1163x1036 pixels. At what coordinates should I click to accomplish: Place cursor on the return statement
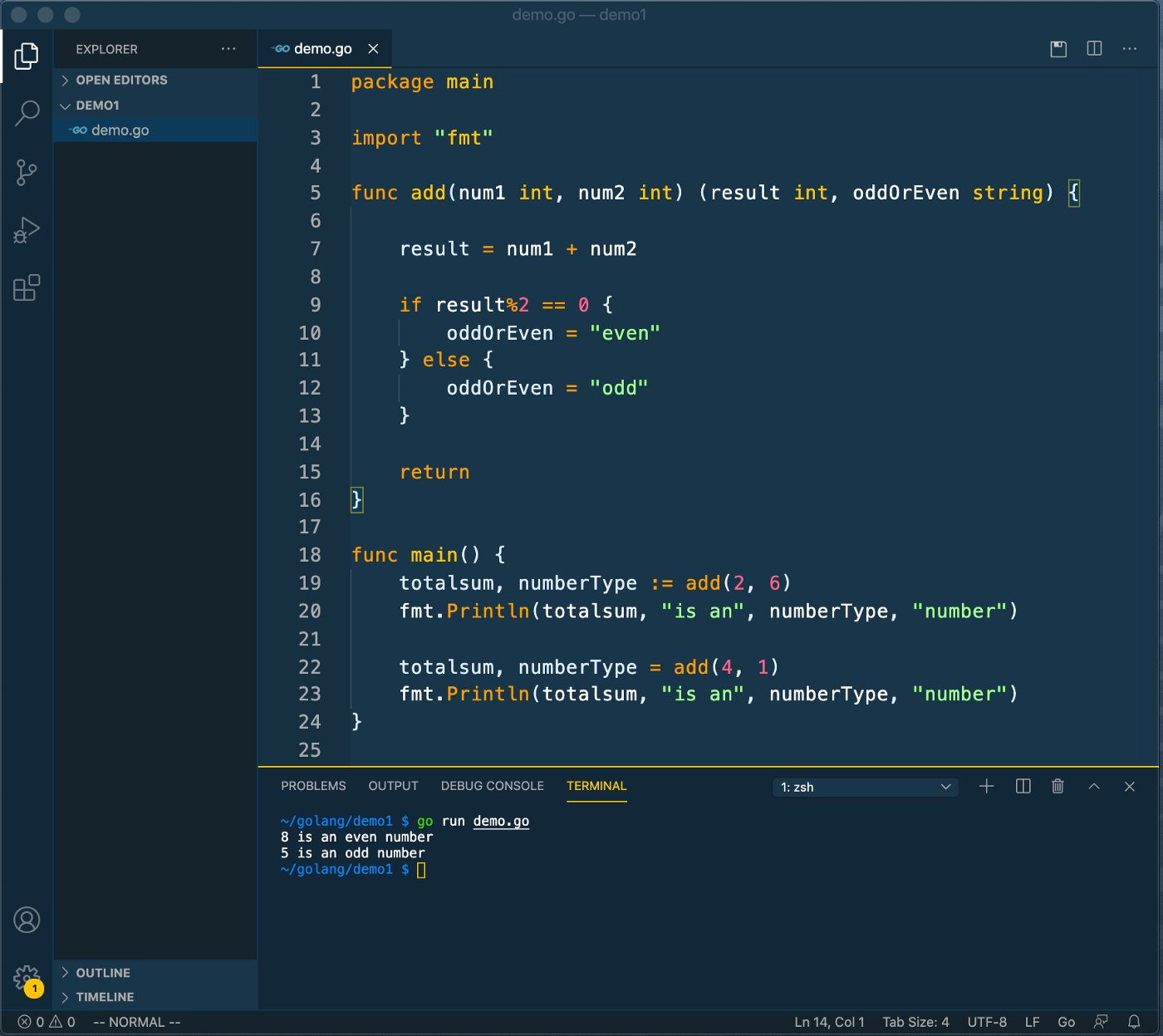pyautogui.click(x=434, y=472)
